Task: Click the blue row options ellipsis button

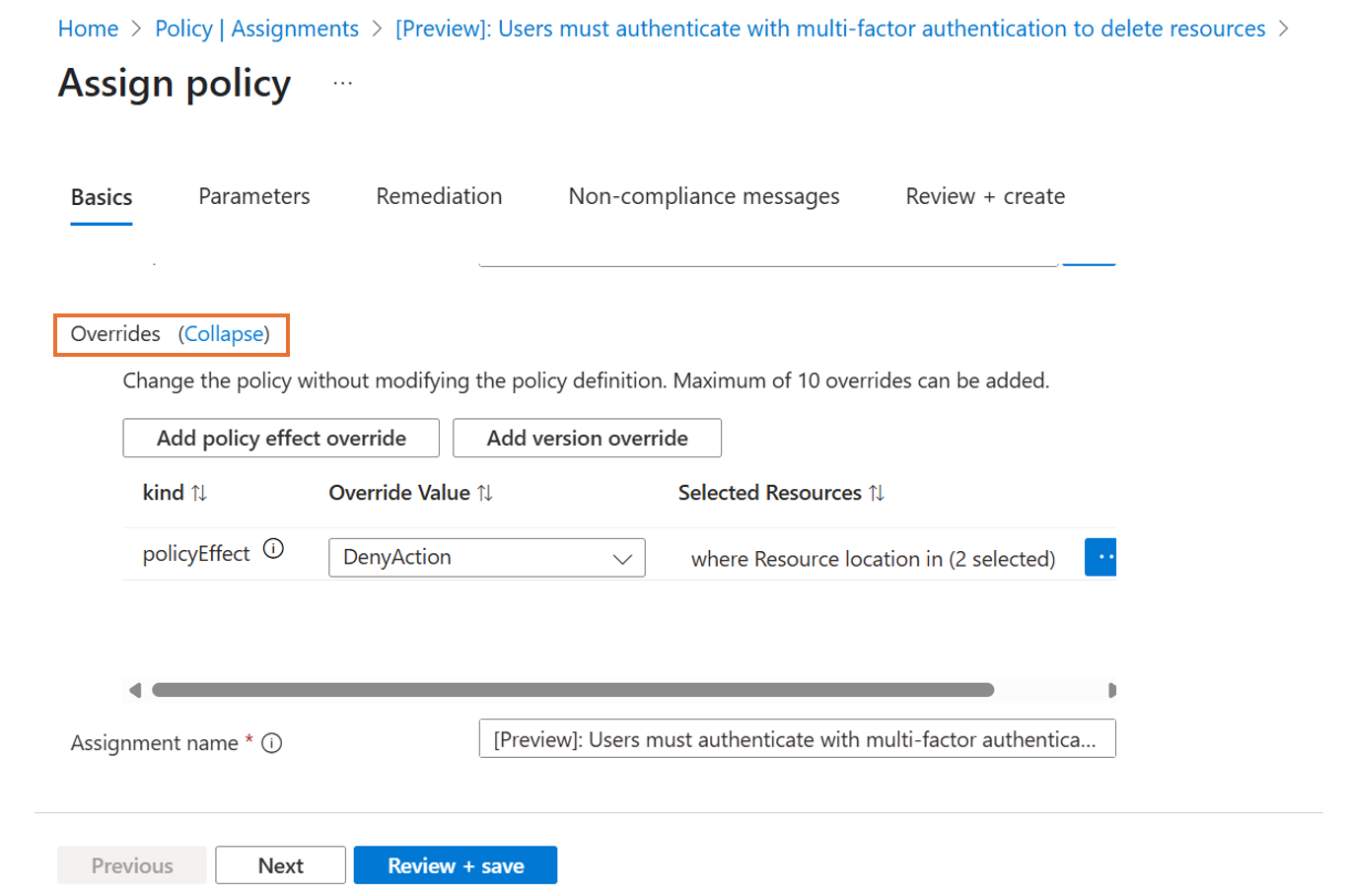Action: [x=1100, y=557]
